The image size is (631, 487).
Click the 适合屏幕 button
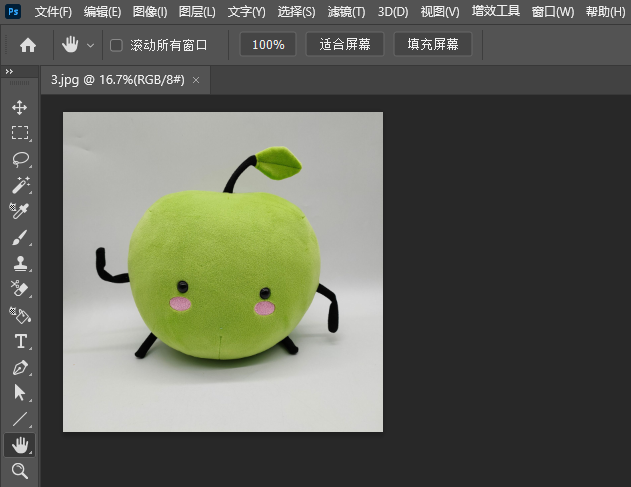pyautogui.click(x=345, y=44)
